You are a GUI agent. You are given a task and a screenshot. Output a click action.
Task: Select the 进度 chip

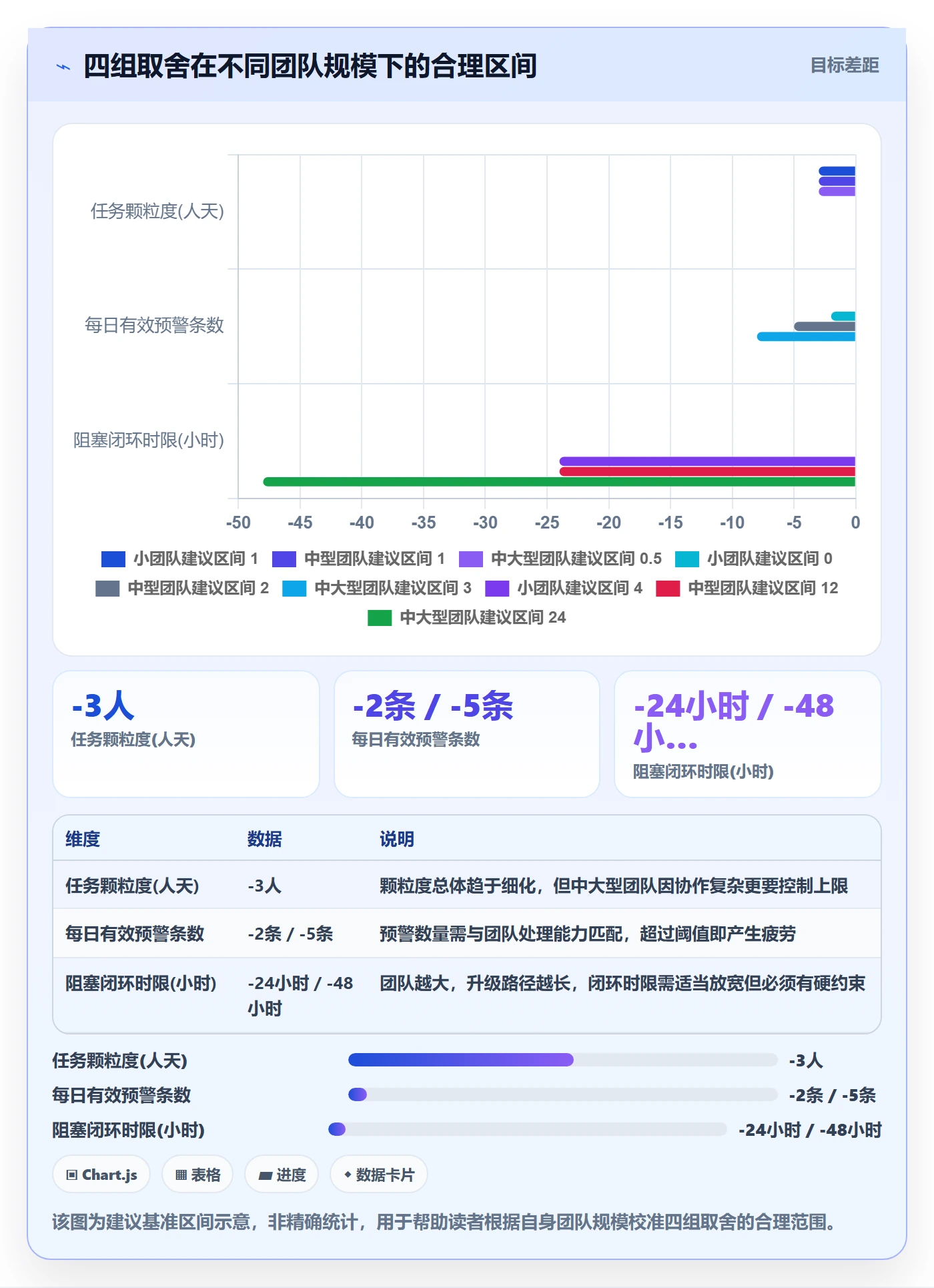282,1175
